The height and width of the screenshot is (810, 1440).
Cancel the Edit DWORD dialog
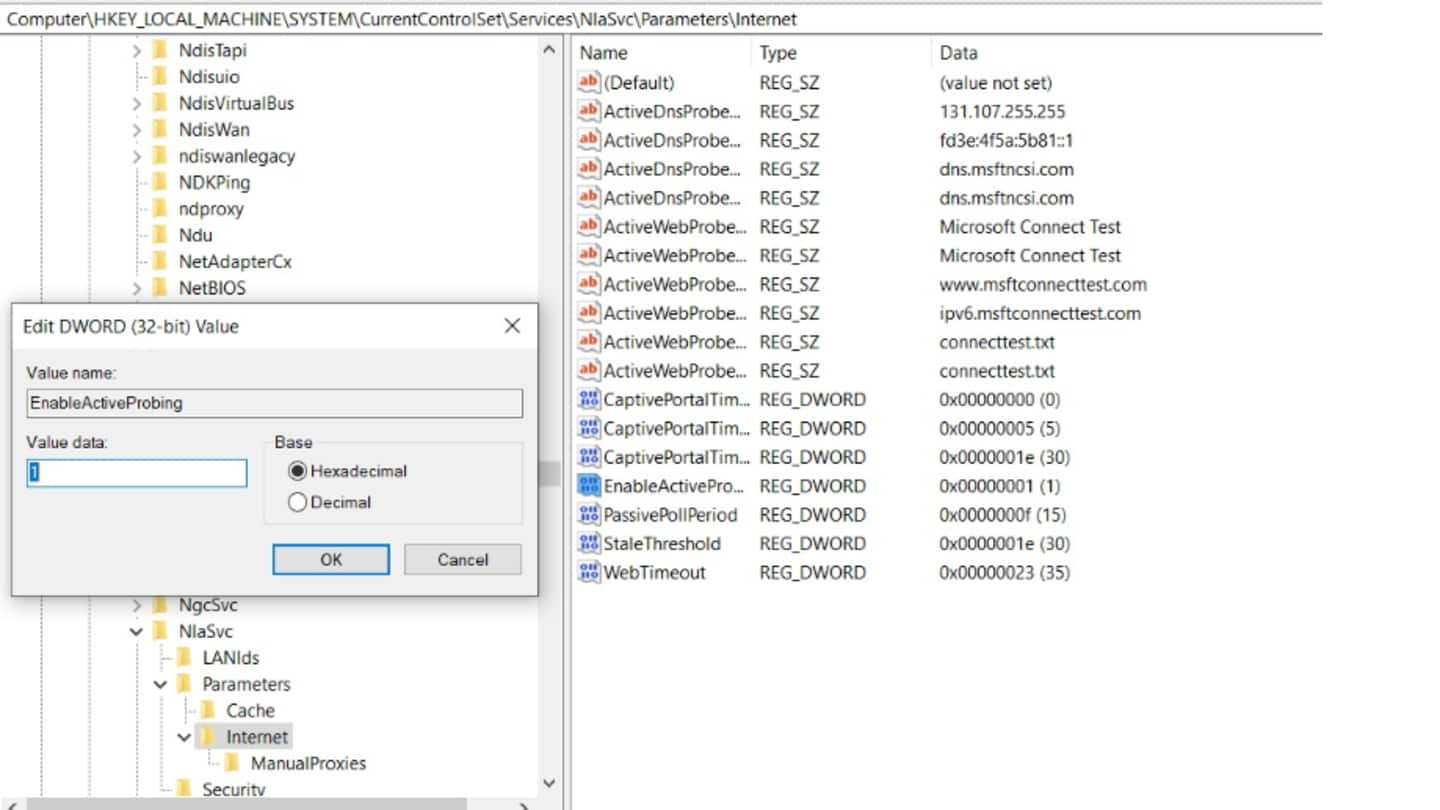pos(463,560)
